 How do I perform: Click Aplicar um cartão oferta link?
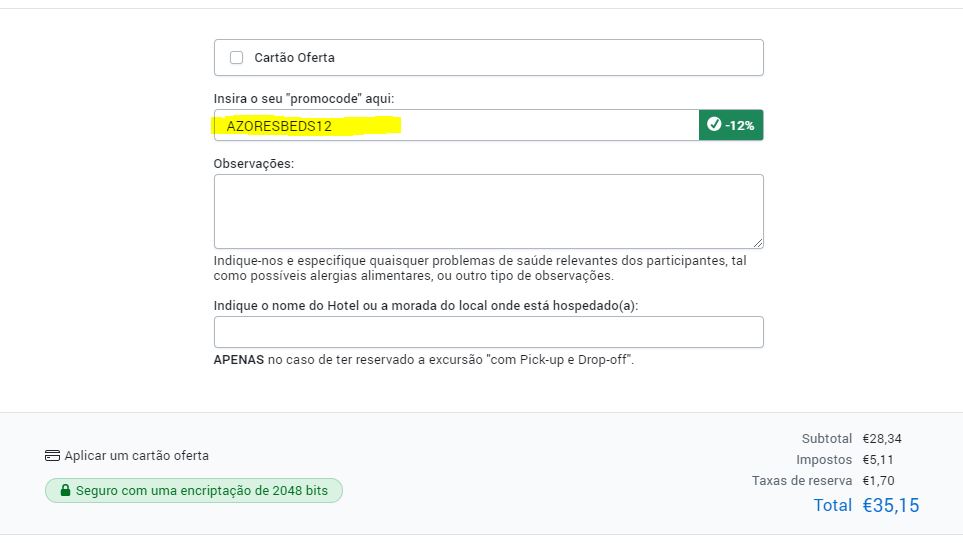coord(136,456)
